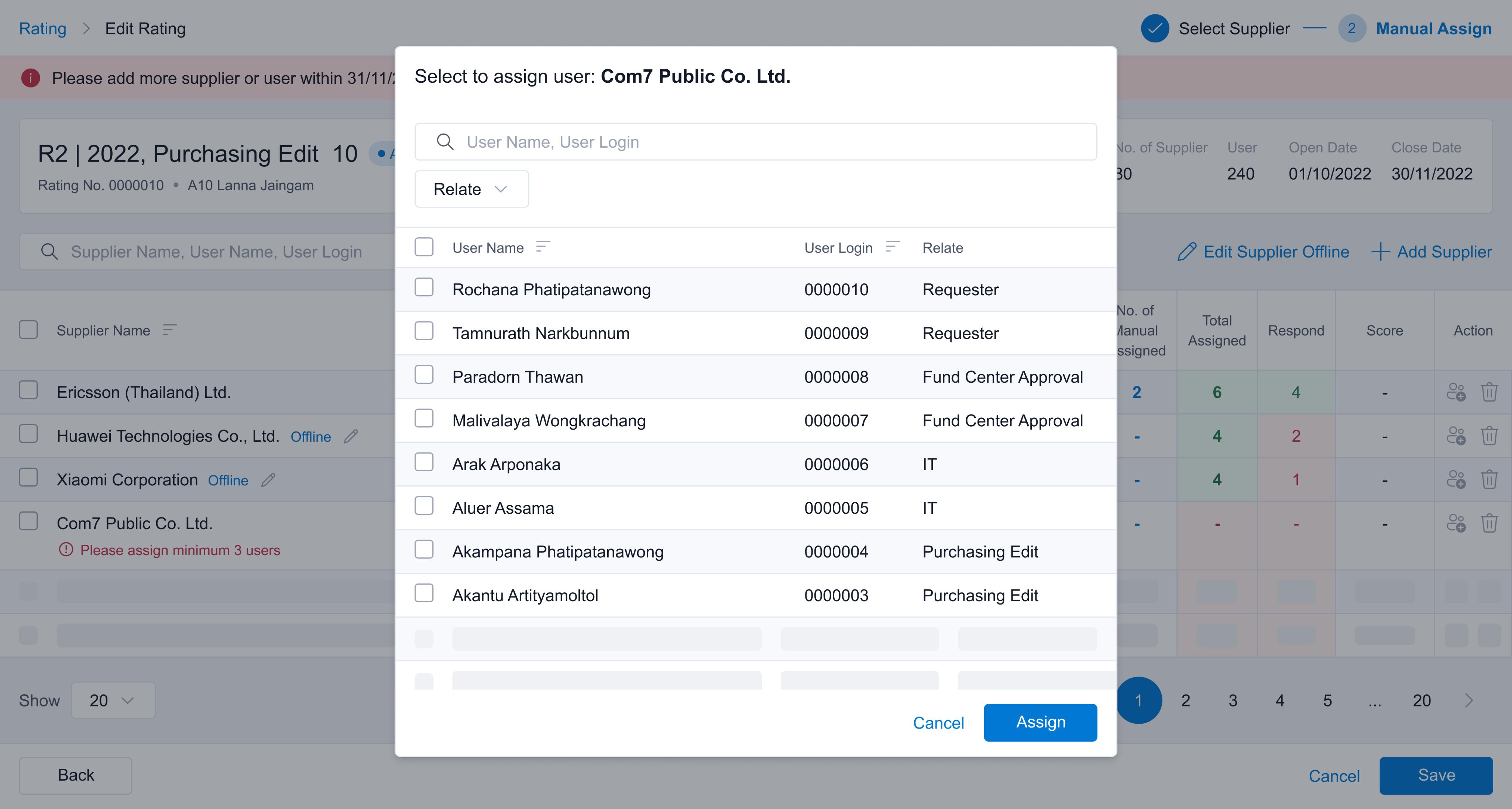
Task: Click the Select Supplier step checkmark icon
Action: (x=1155, y=28)
